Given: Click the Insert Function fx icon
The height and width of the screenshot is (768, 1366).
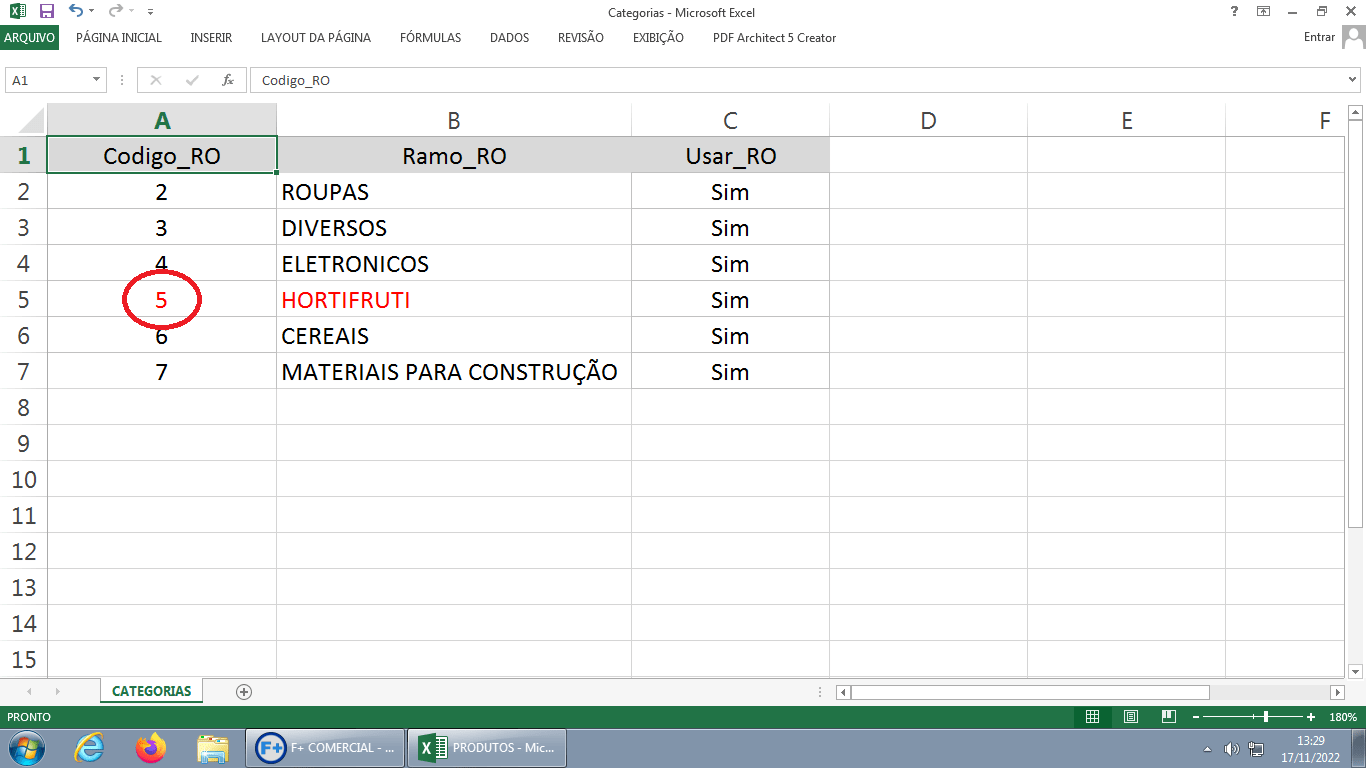Looking at the screenshot, I should [228, 80].
